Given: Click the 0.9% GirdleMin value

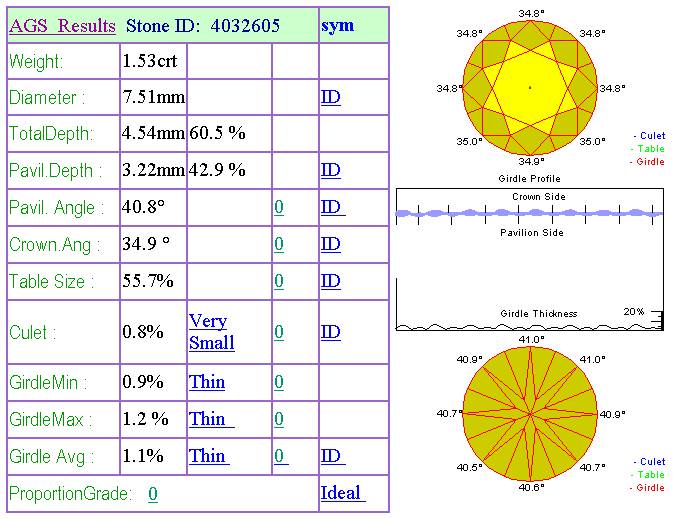Looking at the screenshot, I should coord(143,382).
